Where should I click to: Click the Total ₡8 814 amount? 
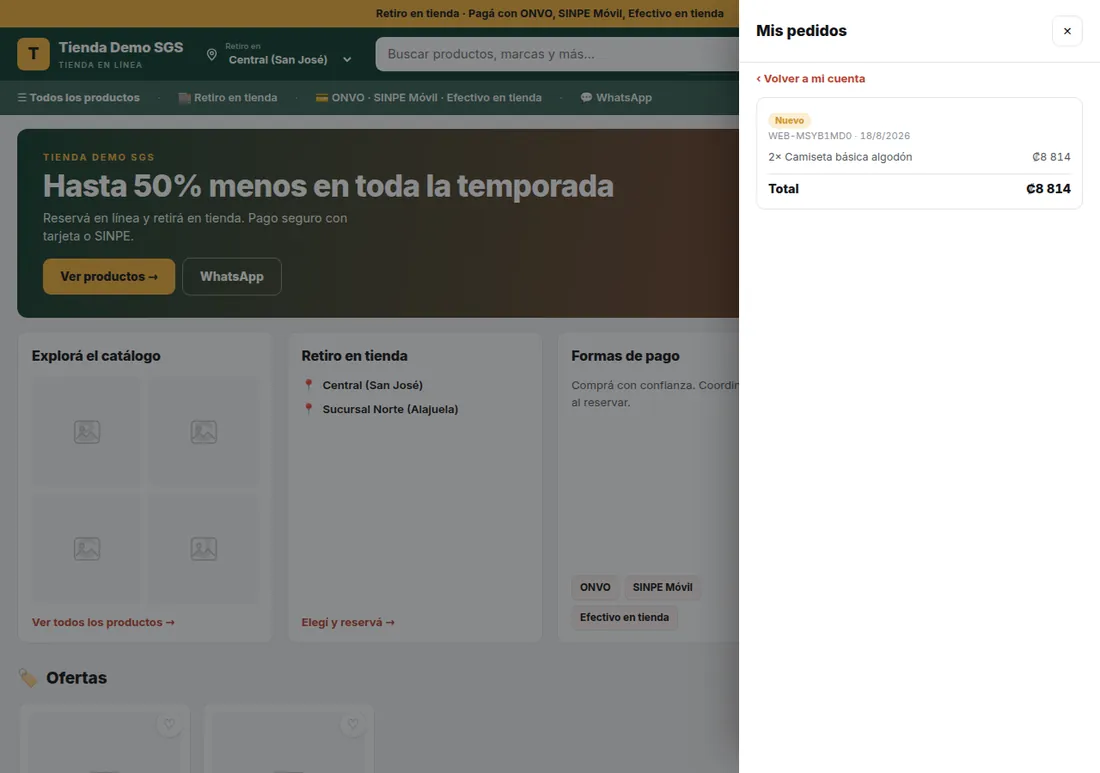coord(1048,189)
